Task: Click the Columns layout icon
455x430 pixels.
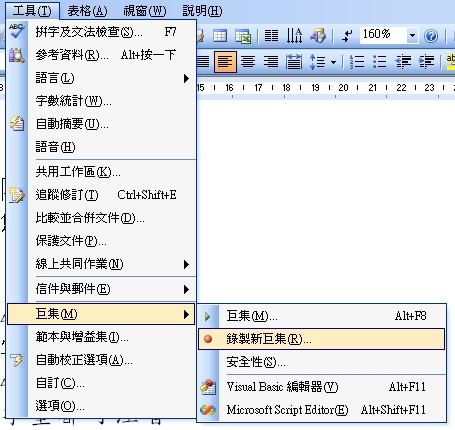Action: [271, 36]
